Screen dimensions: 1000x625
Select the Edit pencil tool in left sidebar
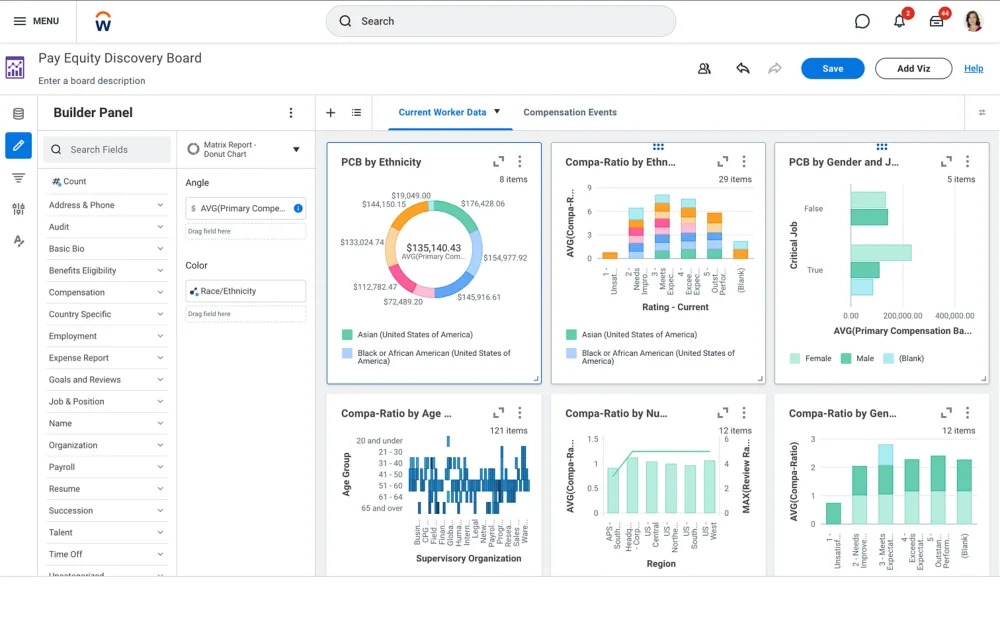point(18,146)
